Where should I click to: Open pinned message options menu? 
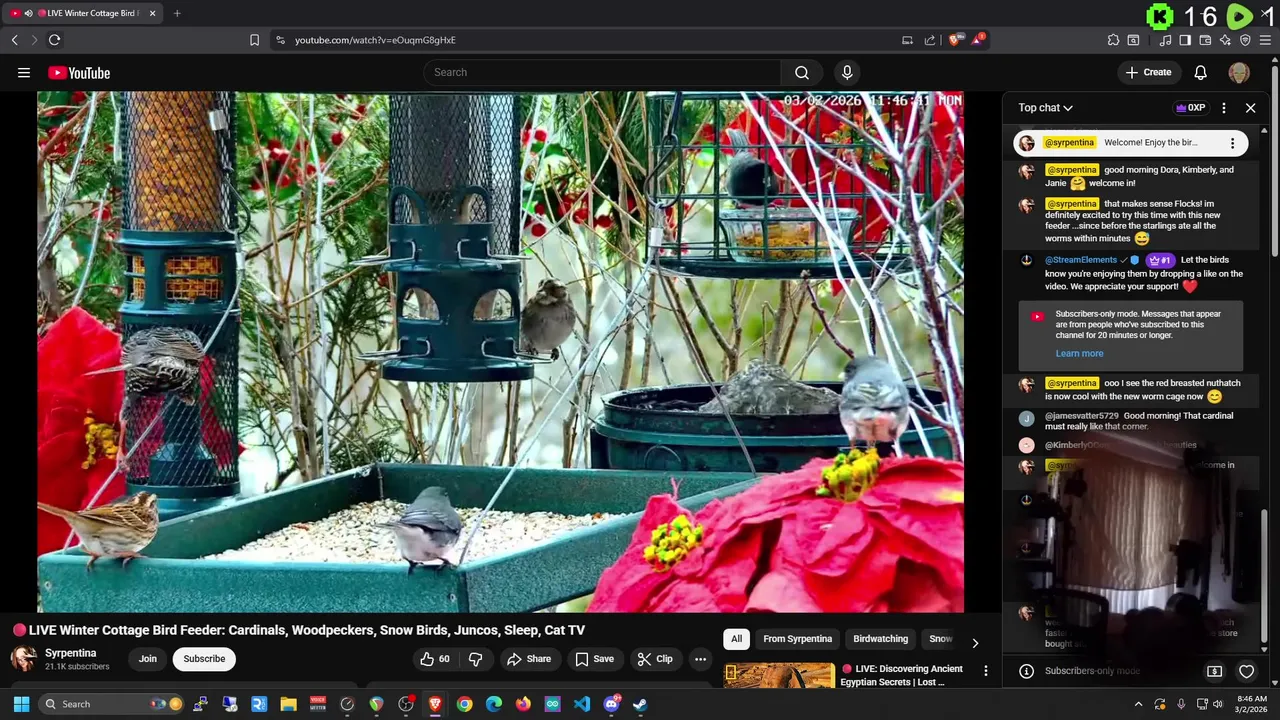tap(1232, 143)
